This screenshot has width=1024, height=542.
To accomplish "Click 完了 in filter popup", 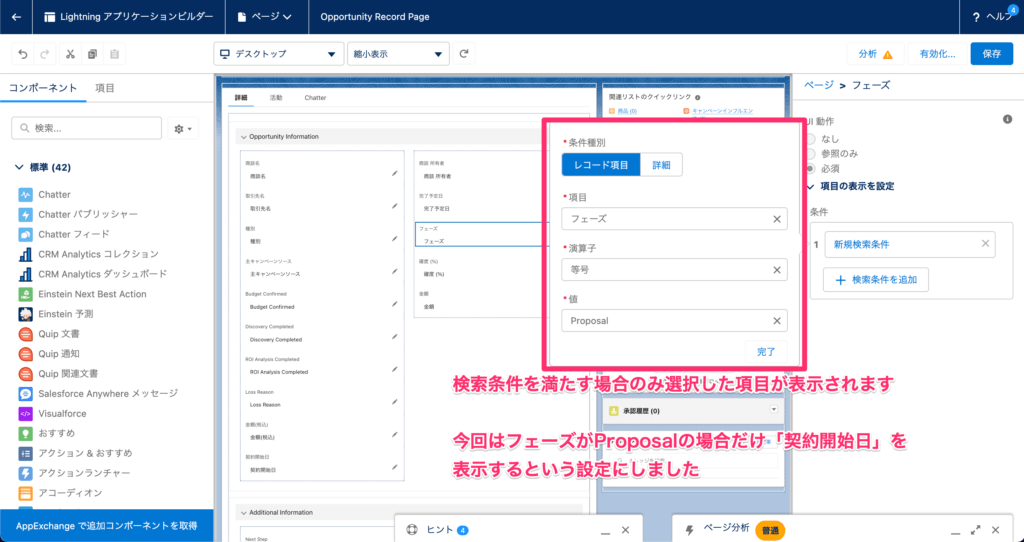I will [766, 352].
